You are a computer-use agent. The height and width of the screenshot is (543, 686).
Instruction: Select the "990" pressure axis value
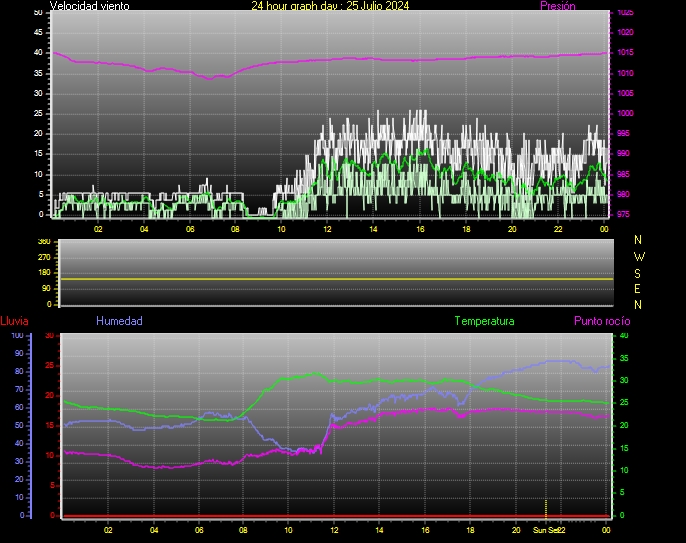[x=623, y=154]
